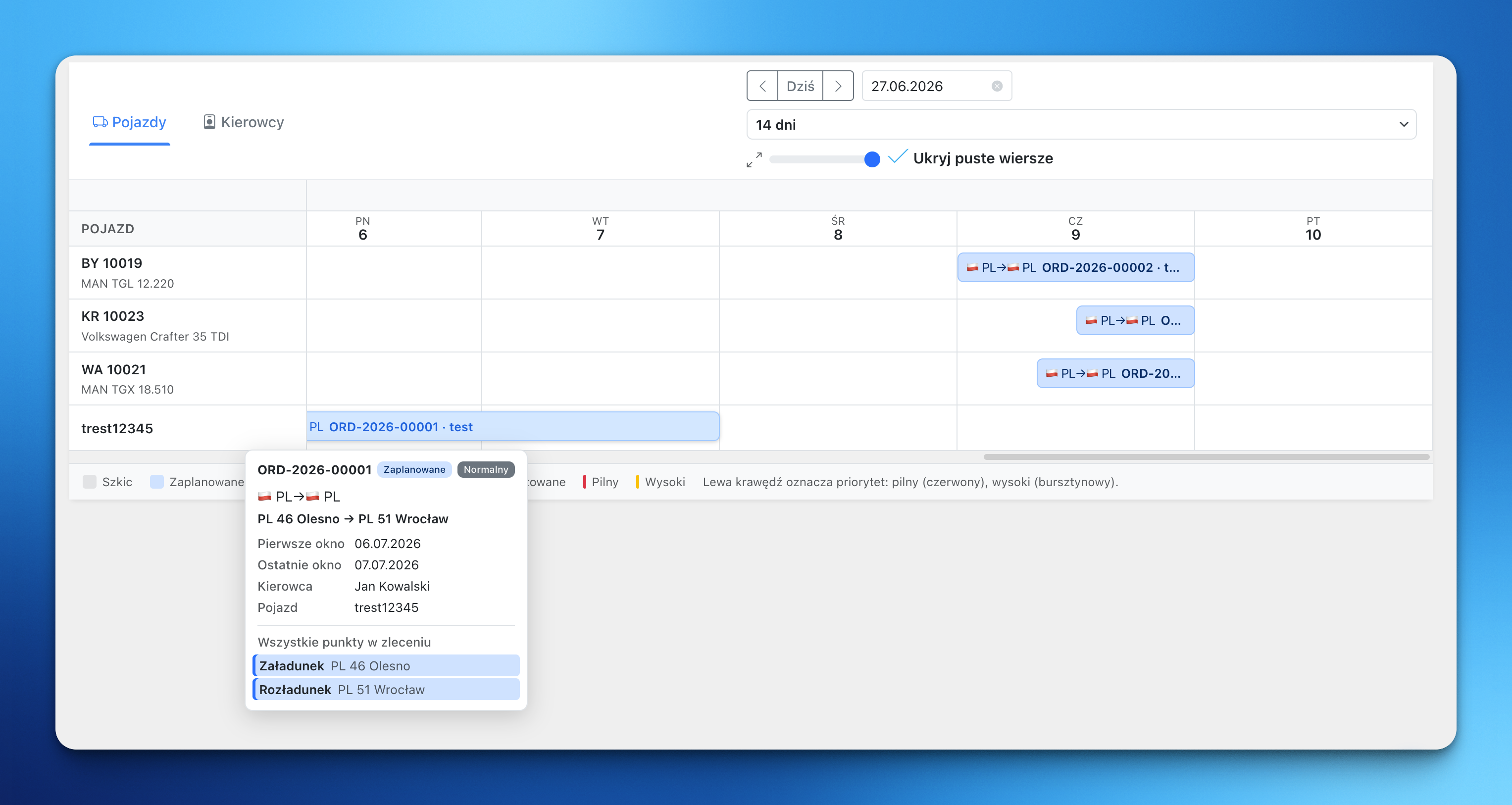The height and width of the screenshot is (805, 1512).
Task: Click the expand fullscreen arrows icon
Action: tap(754, 159)
